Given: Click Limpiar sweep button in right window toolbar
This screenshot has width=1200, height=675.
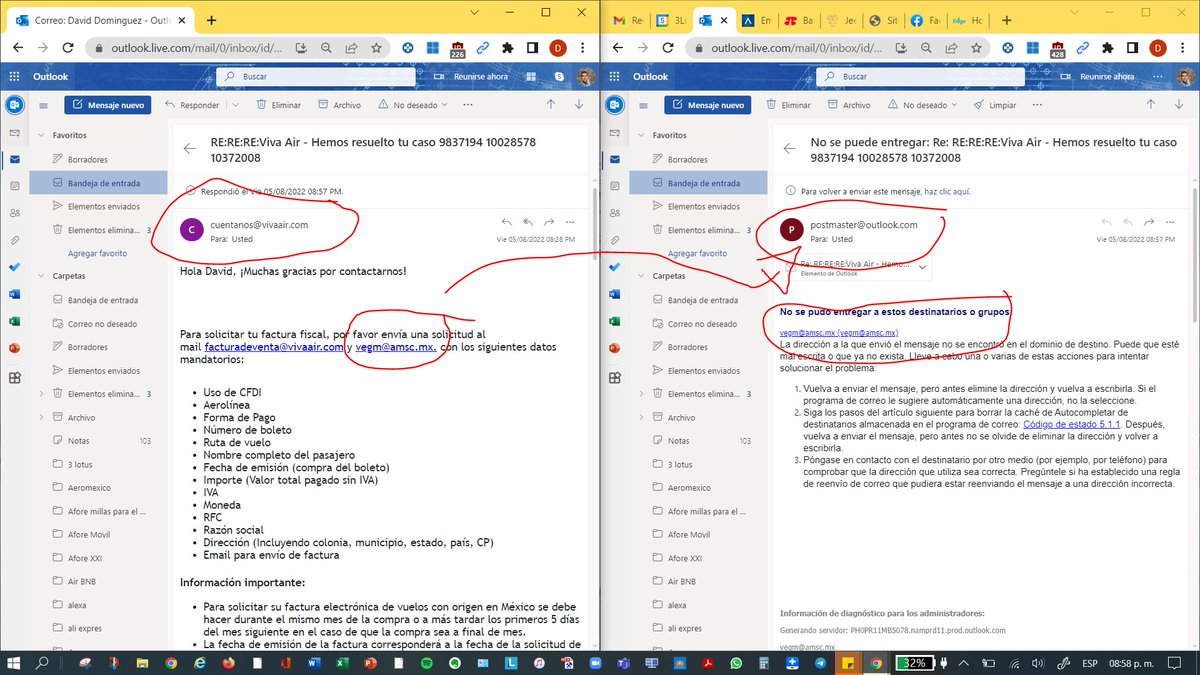Looking at the screenshot, I should [995, 105].
